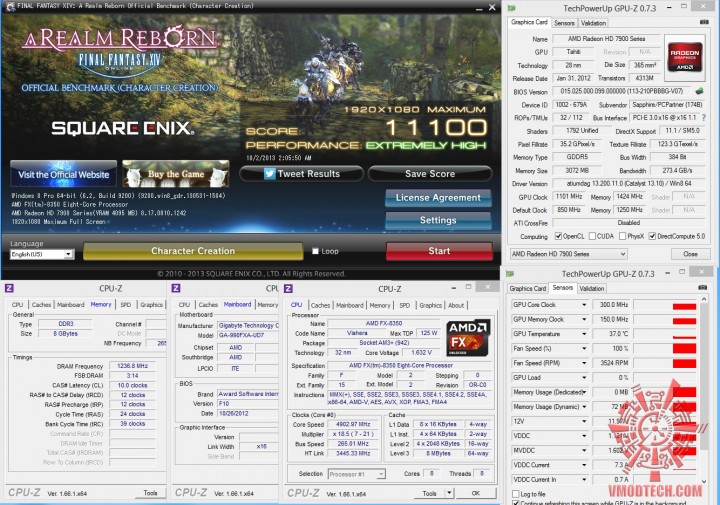Click the AMD FX logo in CPU-Z
720x505 pixels.
[x=467, y=338]
